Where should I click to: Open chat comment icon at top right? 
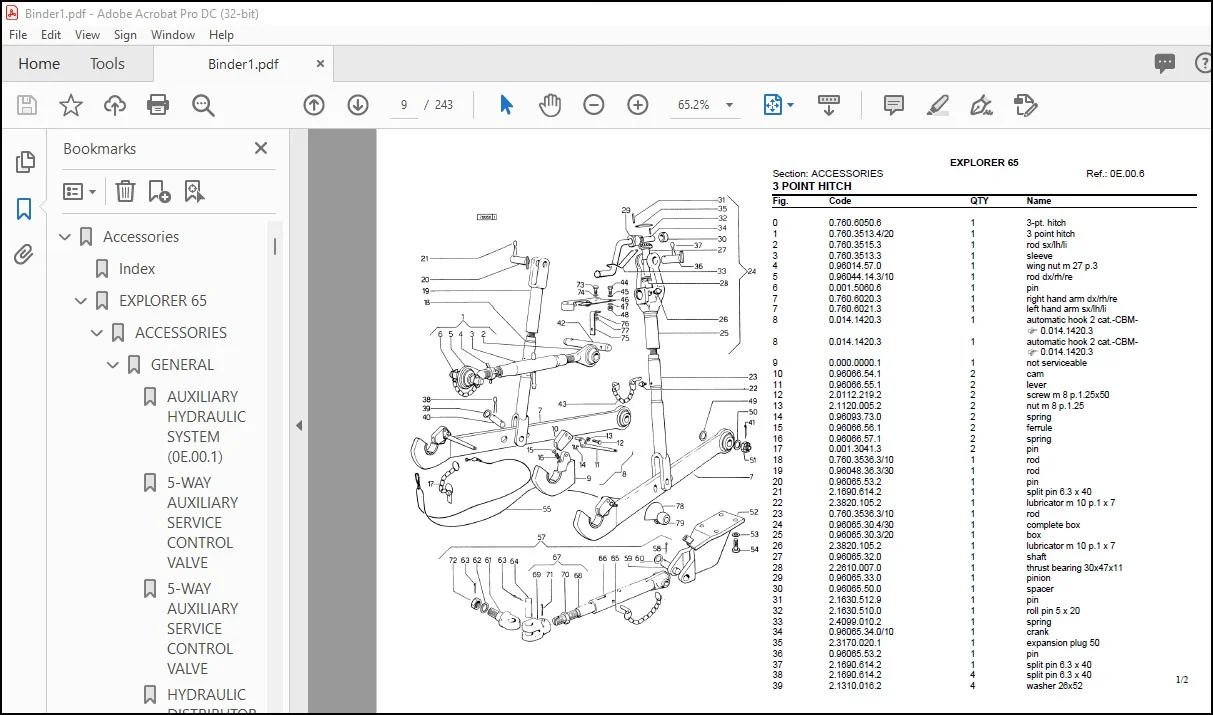coord(1165,63)
